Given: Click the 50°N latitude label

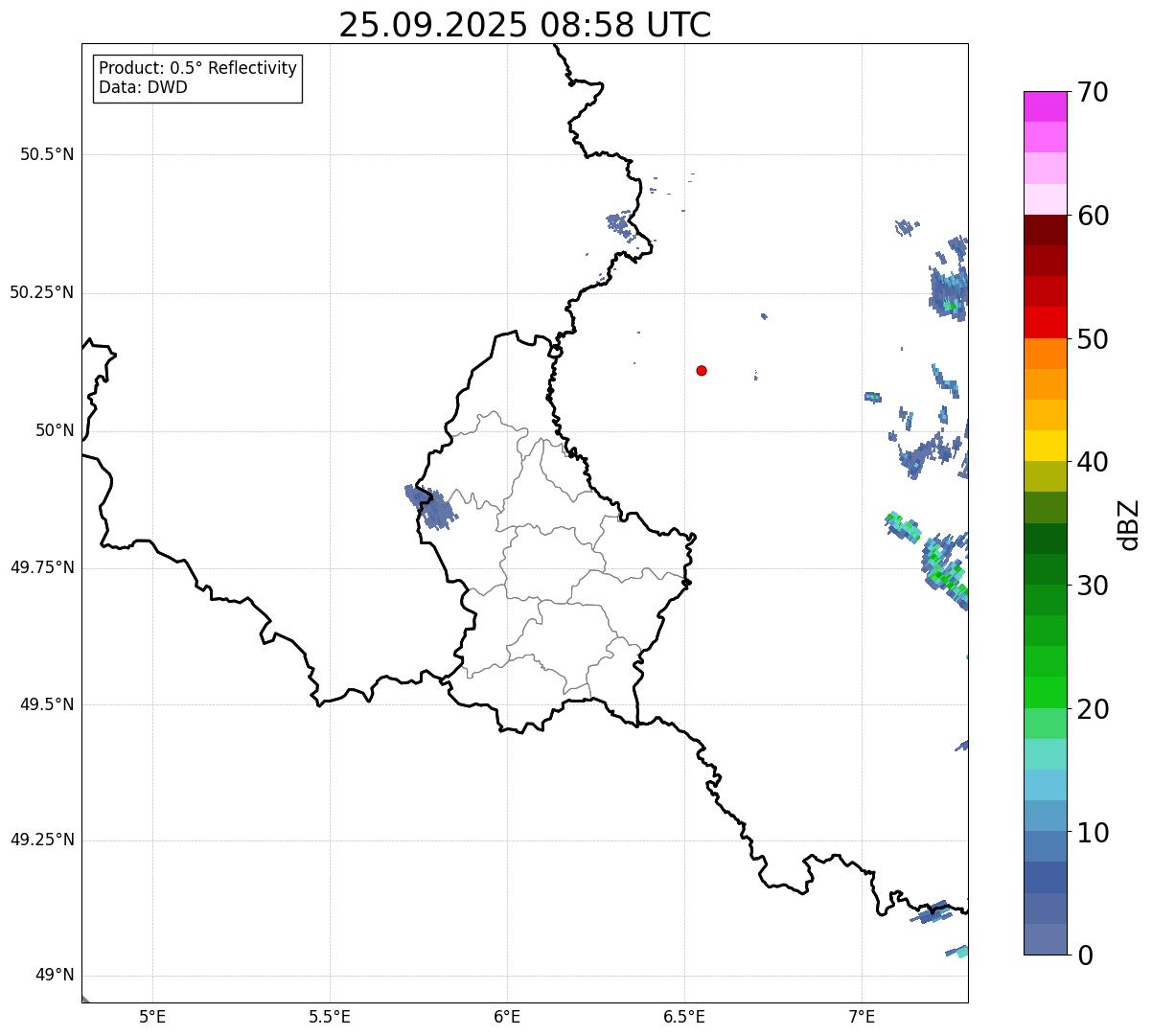Looking at the screenshot, I should tap(55, 430).
